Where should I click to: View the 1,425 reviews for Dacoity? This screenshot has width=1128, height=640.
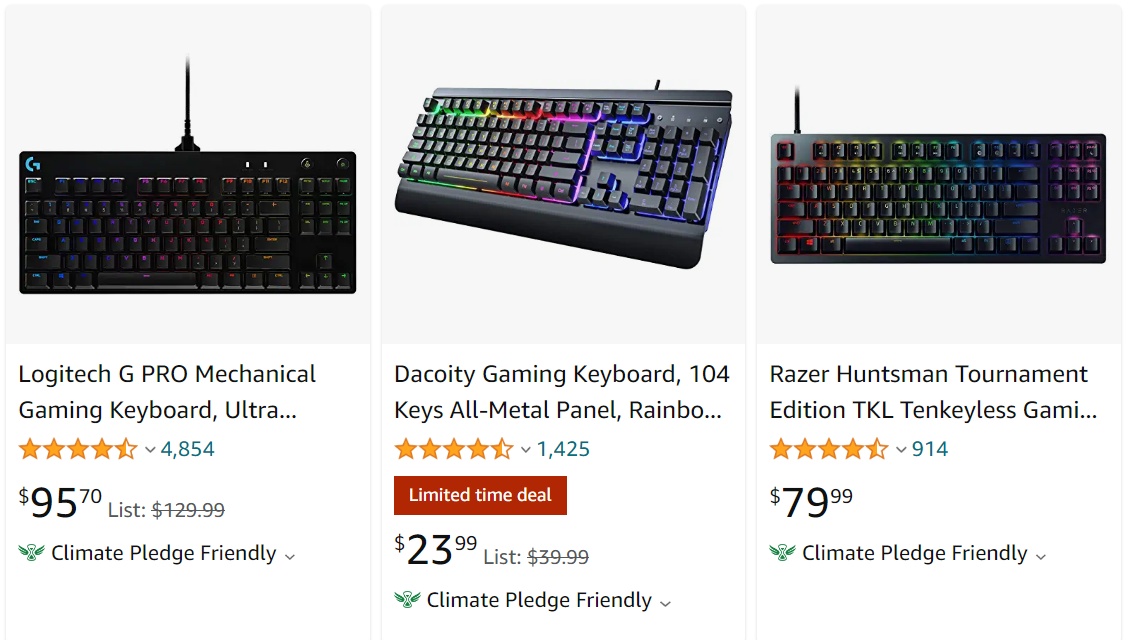point(564,449)
